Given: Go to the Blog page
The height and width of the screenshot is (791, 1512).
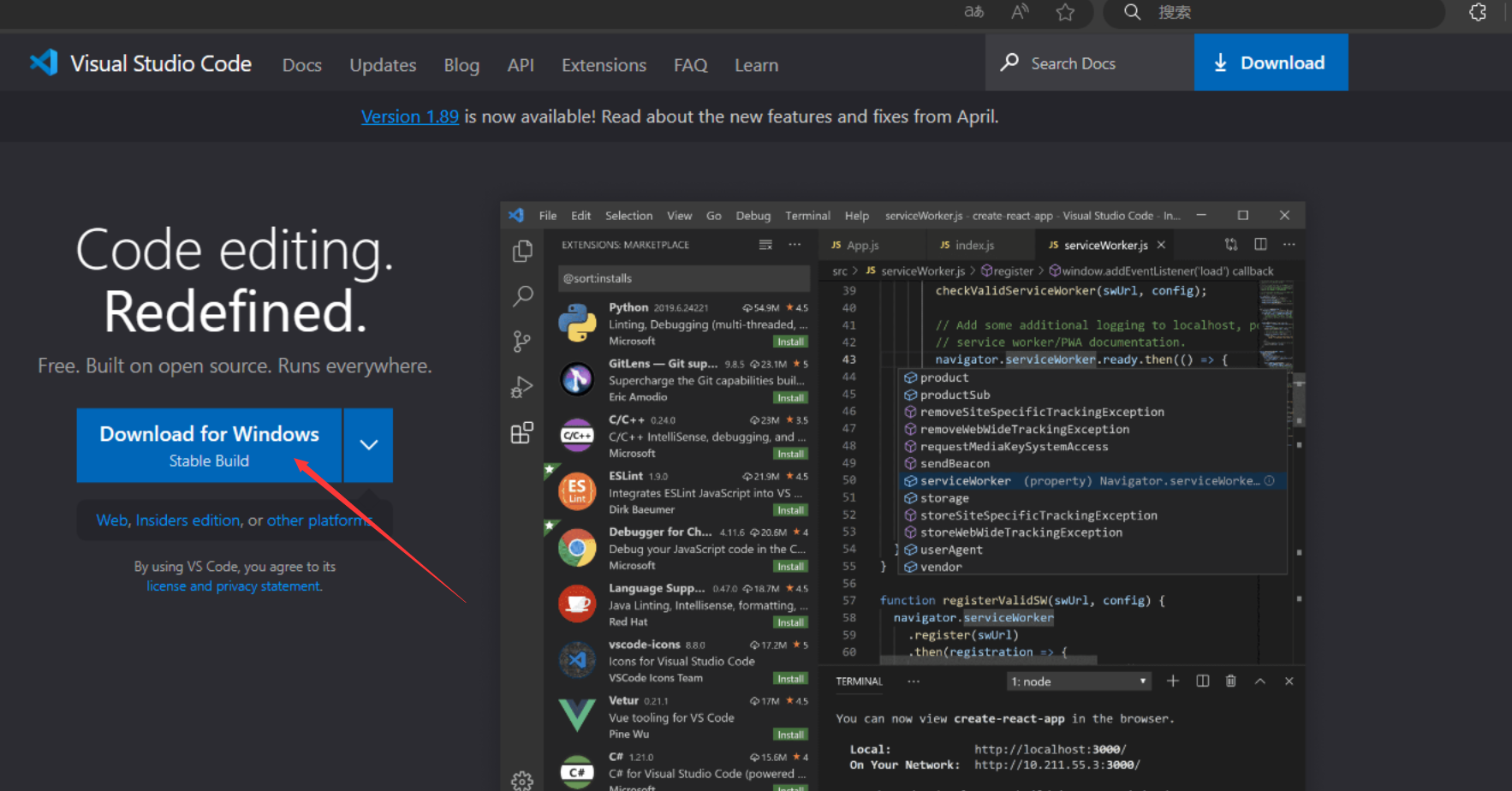Looking at the screenshot, I should 461,65.
